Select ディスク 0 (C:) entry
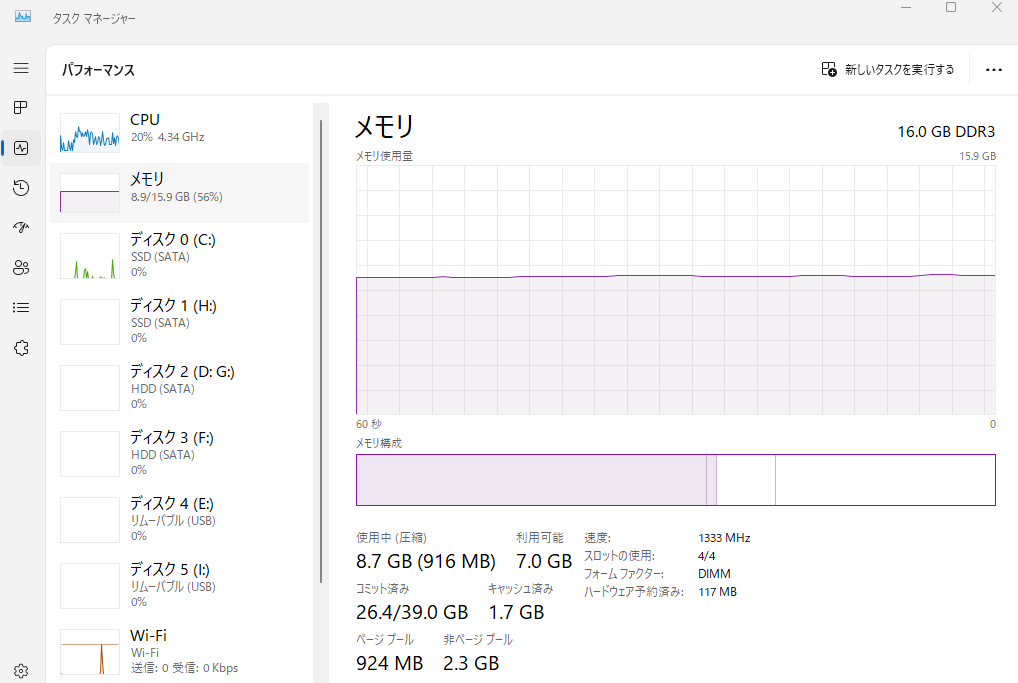1018x683 pixels. click(179, 256)
